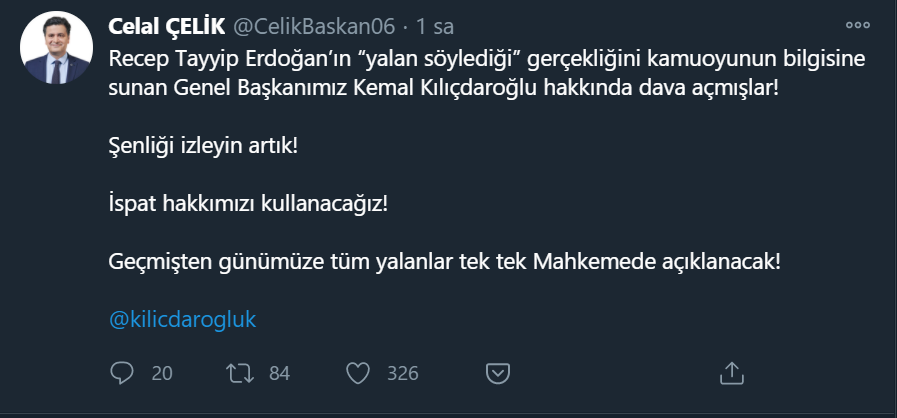
Task: Click the line "Şenliği izleyin artık!"
Action: point(203,145)
